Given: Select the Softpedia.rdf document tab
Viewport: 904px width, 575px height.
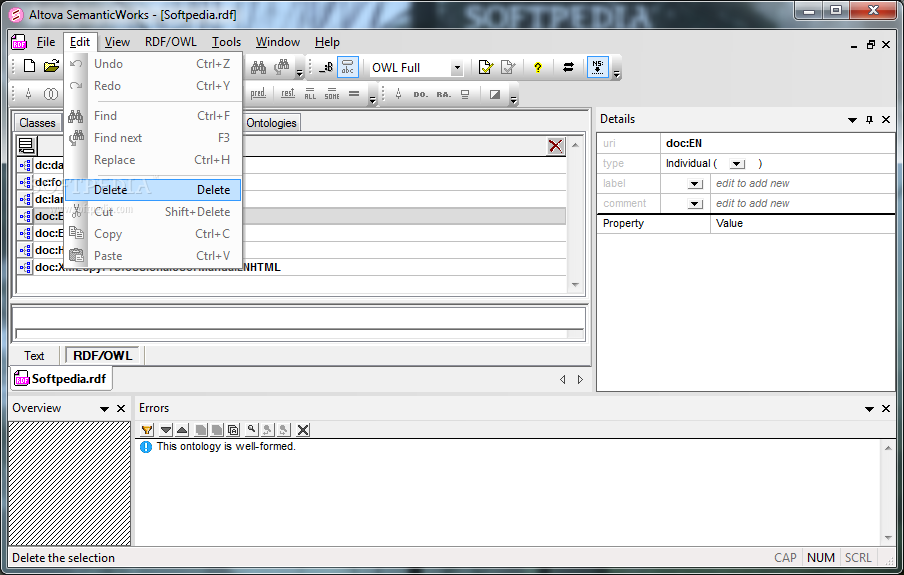Looking at the screenshot, I should (61, 379).
